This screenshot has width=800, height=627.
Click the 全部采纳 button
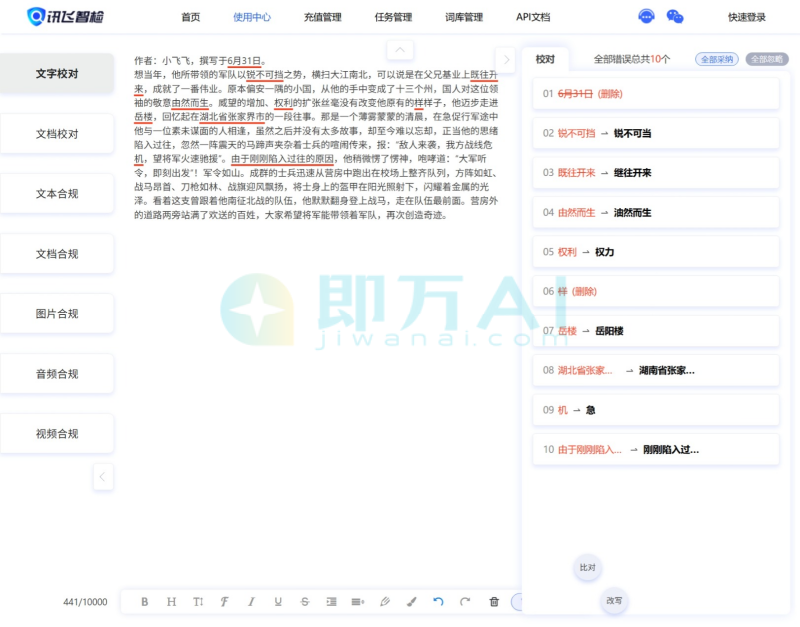716,60
